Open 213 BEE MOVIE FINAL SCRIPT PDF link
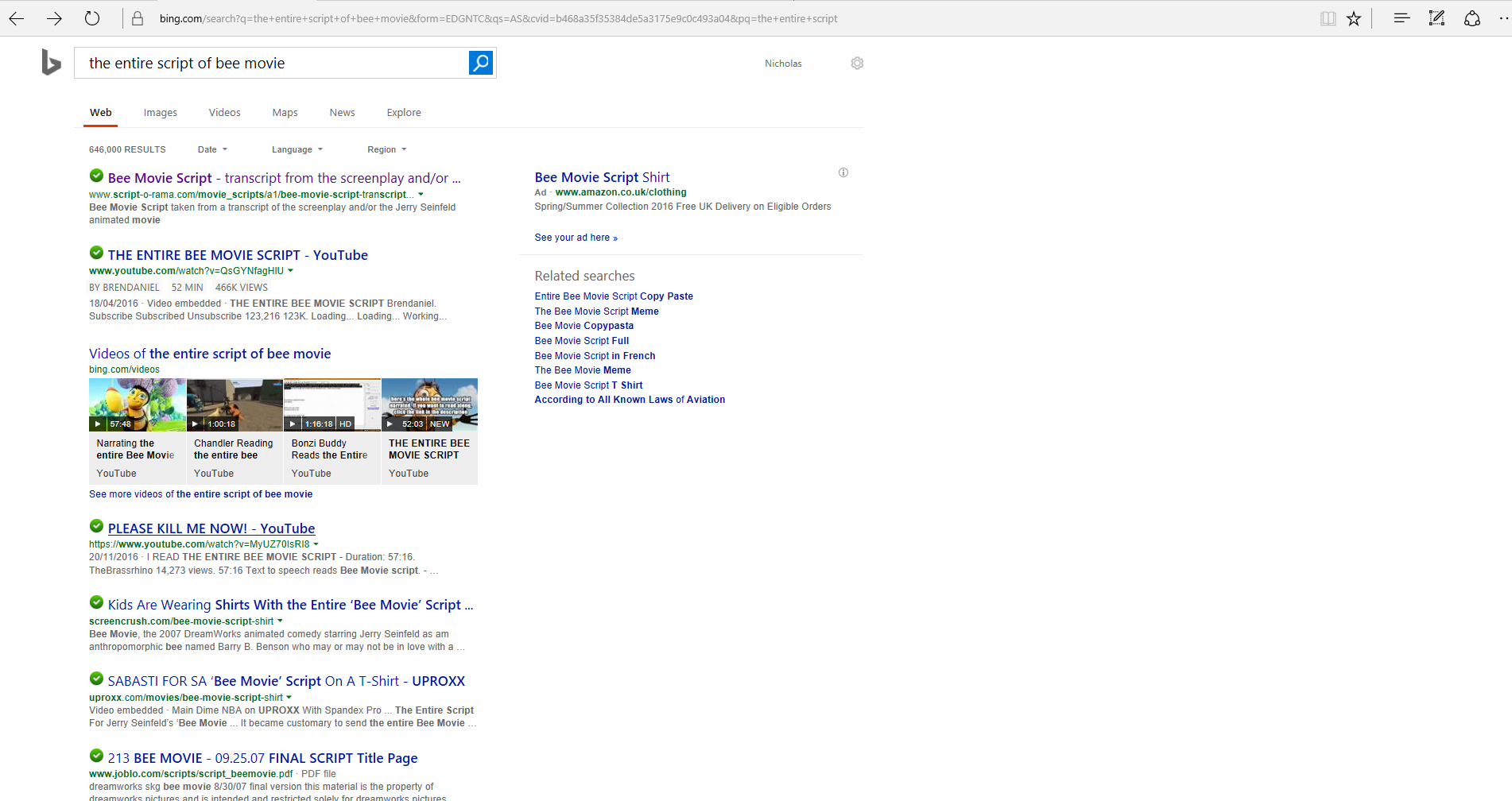The width and height of the screenshot is (1512, 801). [262, 758]
